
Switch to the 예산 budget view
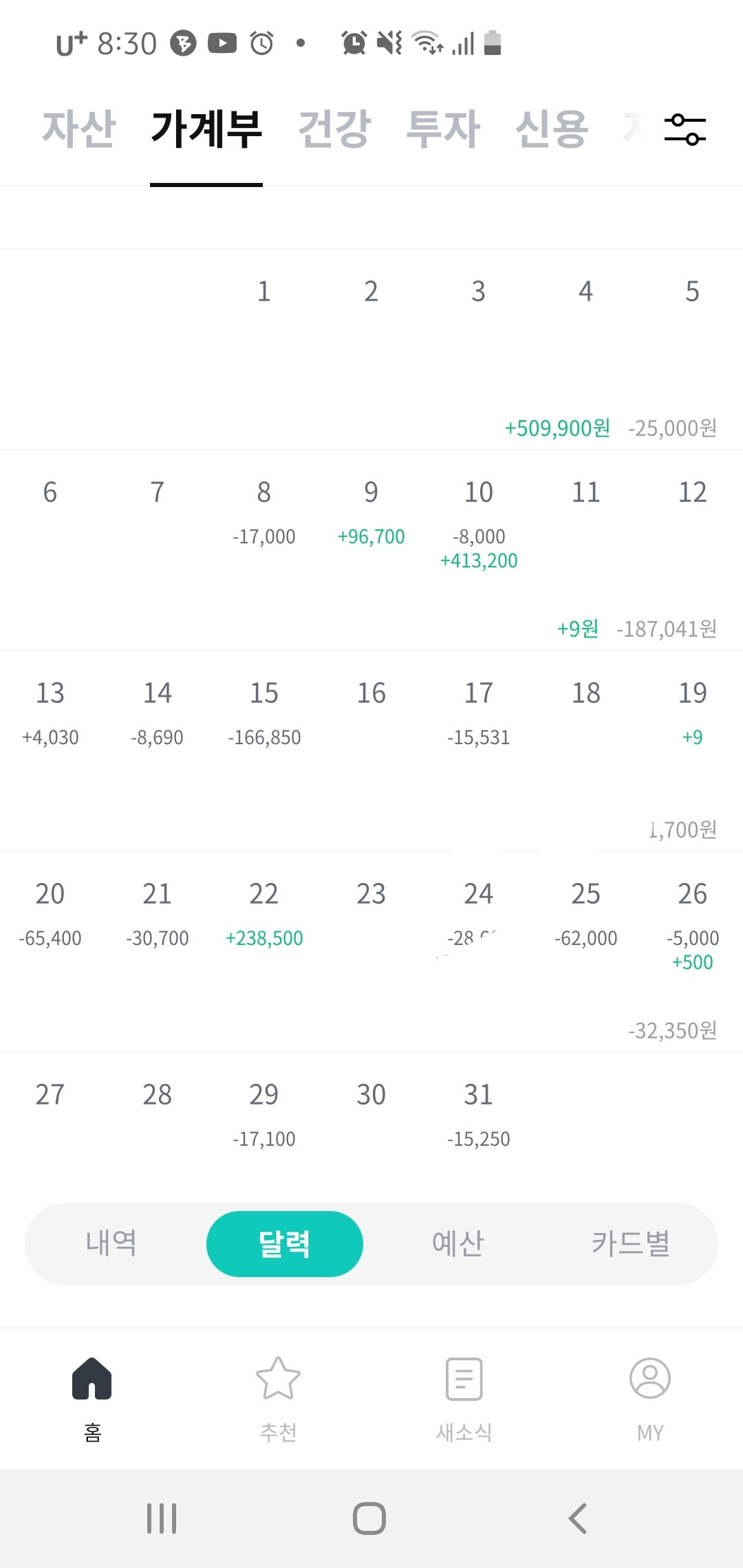(x=458, y=1243)
